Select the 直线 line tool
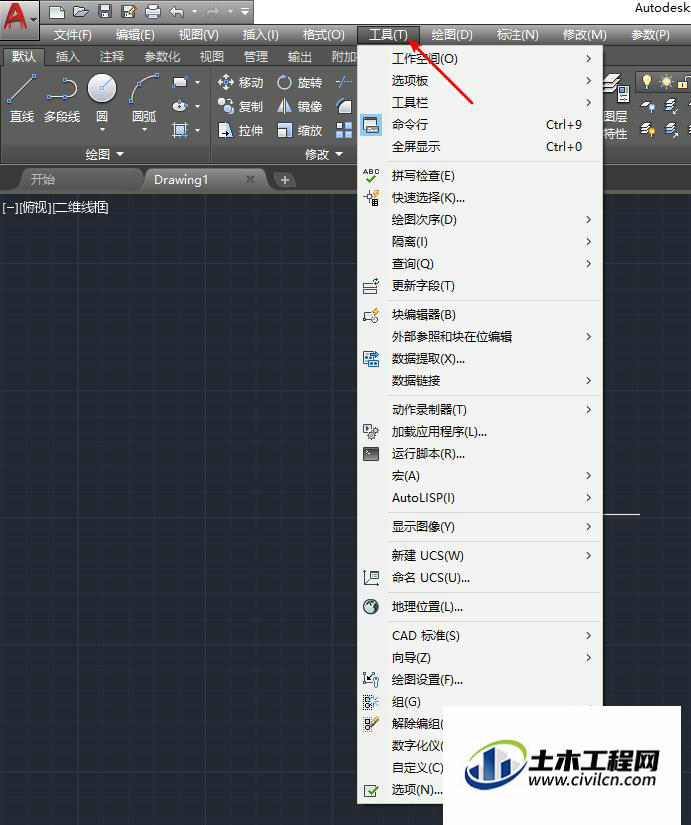The image size is (691, 825). (22, 98)
